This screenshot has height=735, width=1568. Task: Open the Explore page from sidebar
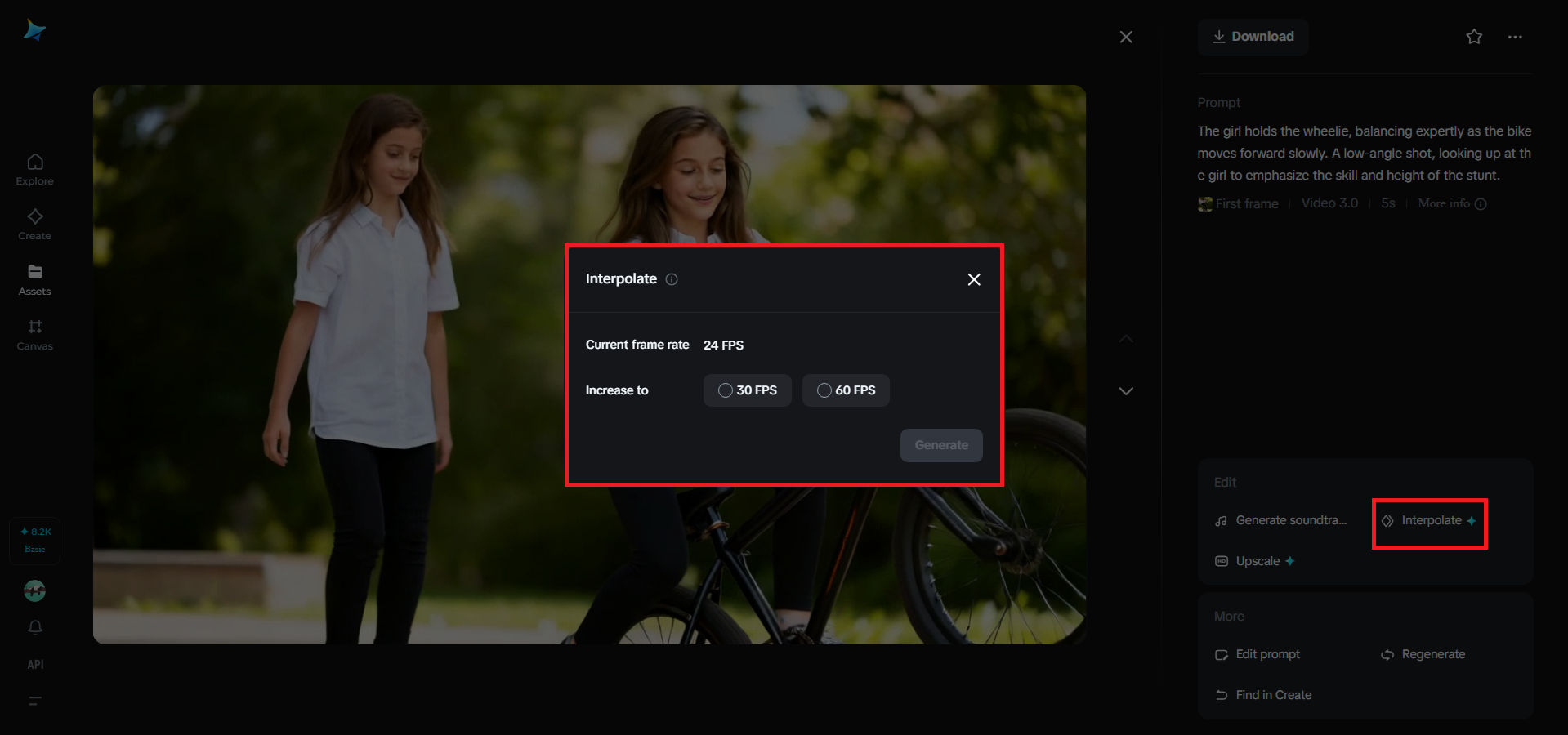pos(35,170)
